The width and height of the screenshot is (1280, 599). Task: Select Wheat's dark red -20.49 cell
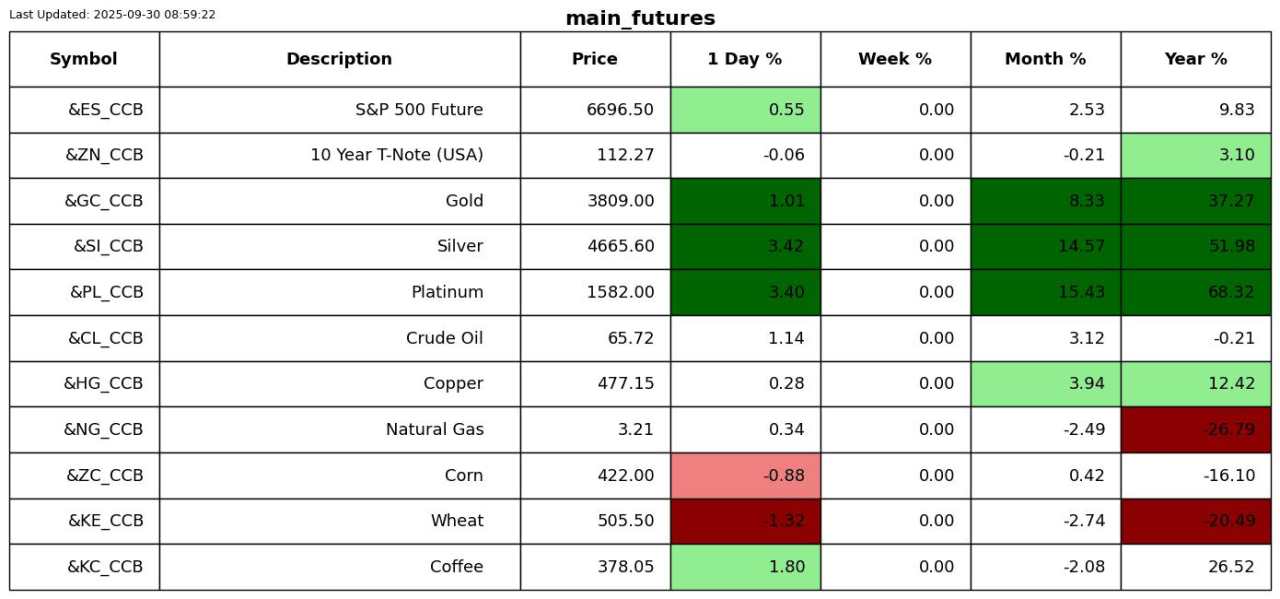[x=1195, y=521]
